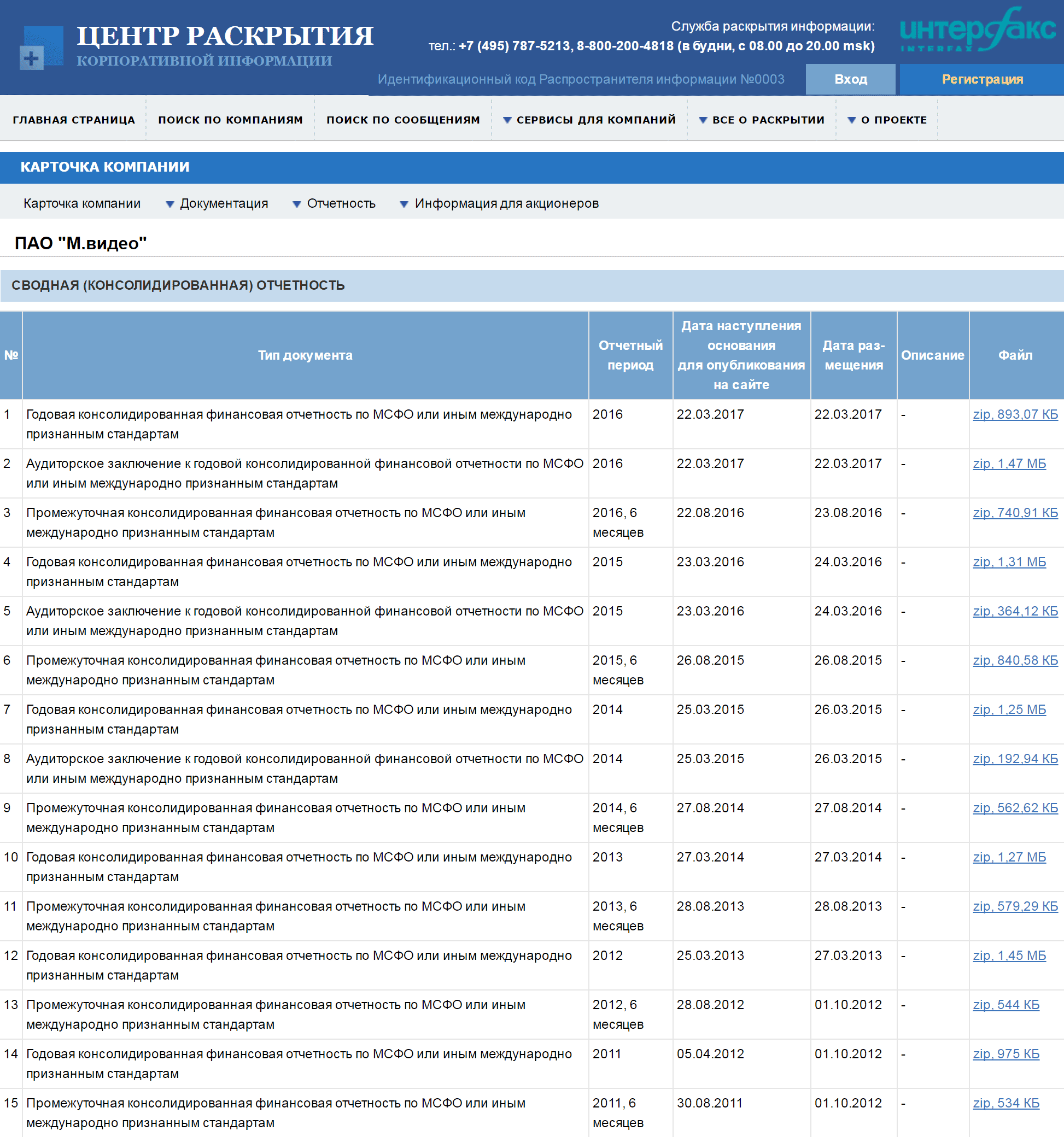Click the blue plus-square site logo icon
The width and height of the screenshot is (1064, 1137).
click(x=40, y=48)
